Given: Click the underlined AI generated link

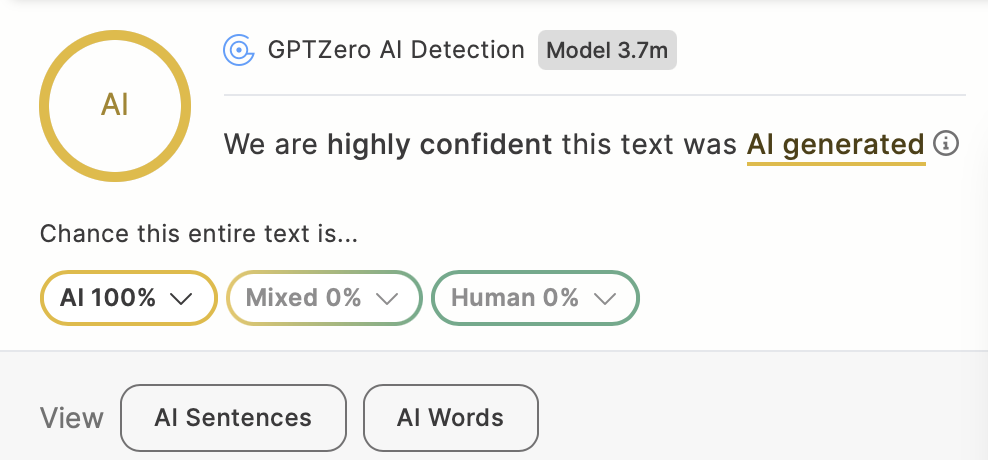Looking at the screenshot, I should click(x=835, y=144).
